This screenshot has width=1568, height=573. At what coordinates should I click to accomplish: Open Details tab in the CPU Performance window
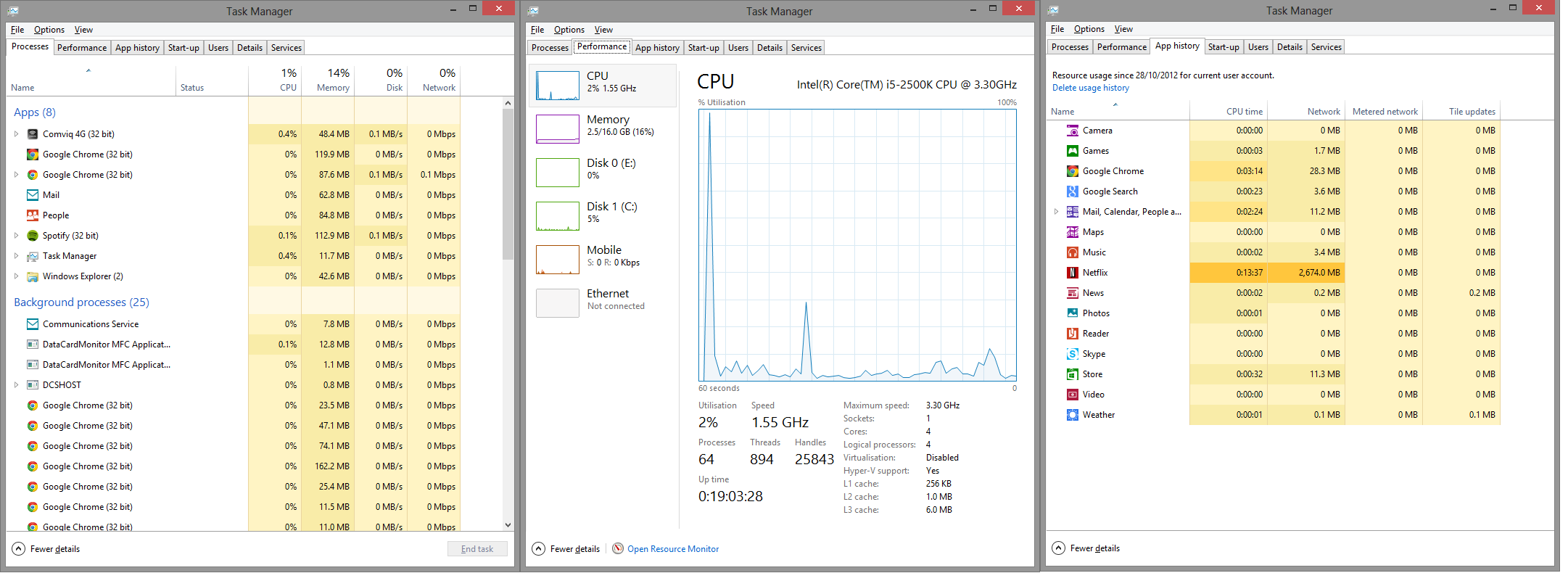(x=769, y=48)
